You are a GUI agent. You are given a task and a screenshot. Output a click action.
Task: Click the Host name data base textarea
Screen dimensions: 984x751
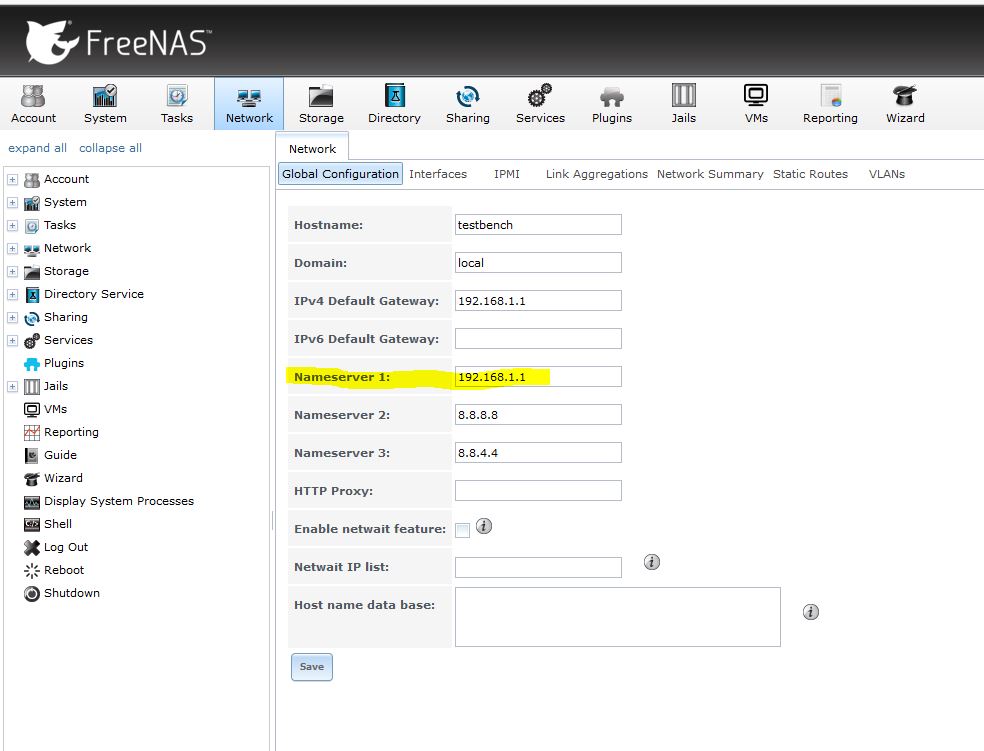coord(618,617)
